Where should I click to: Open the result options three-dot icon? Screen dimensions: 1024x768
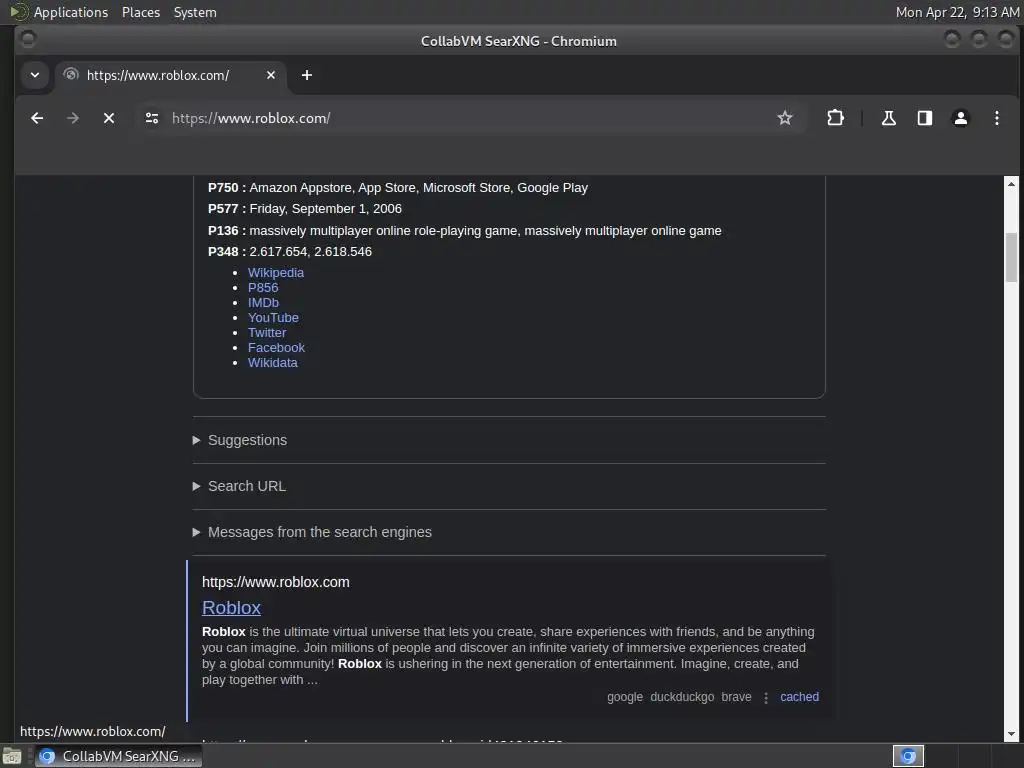click(766, 698)
